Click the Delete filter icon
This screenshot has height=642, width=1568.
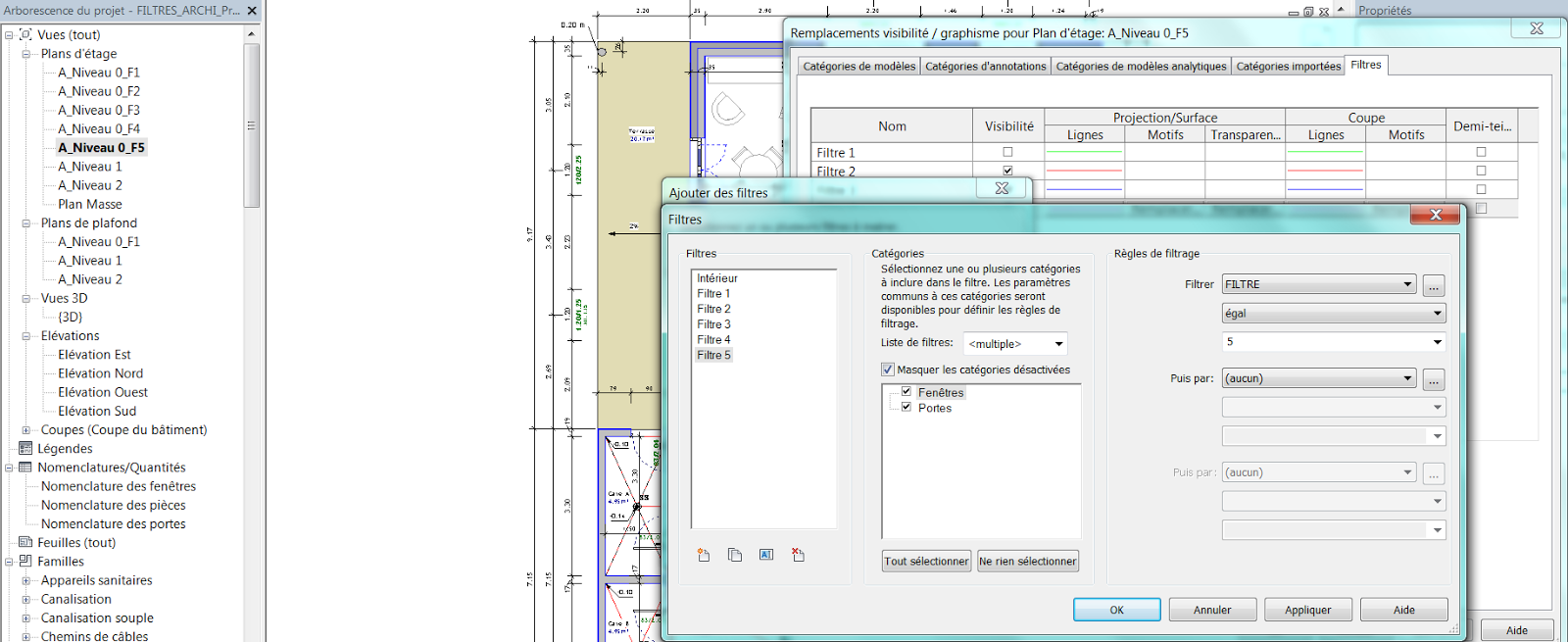coord(798,555)
